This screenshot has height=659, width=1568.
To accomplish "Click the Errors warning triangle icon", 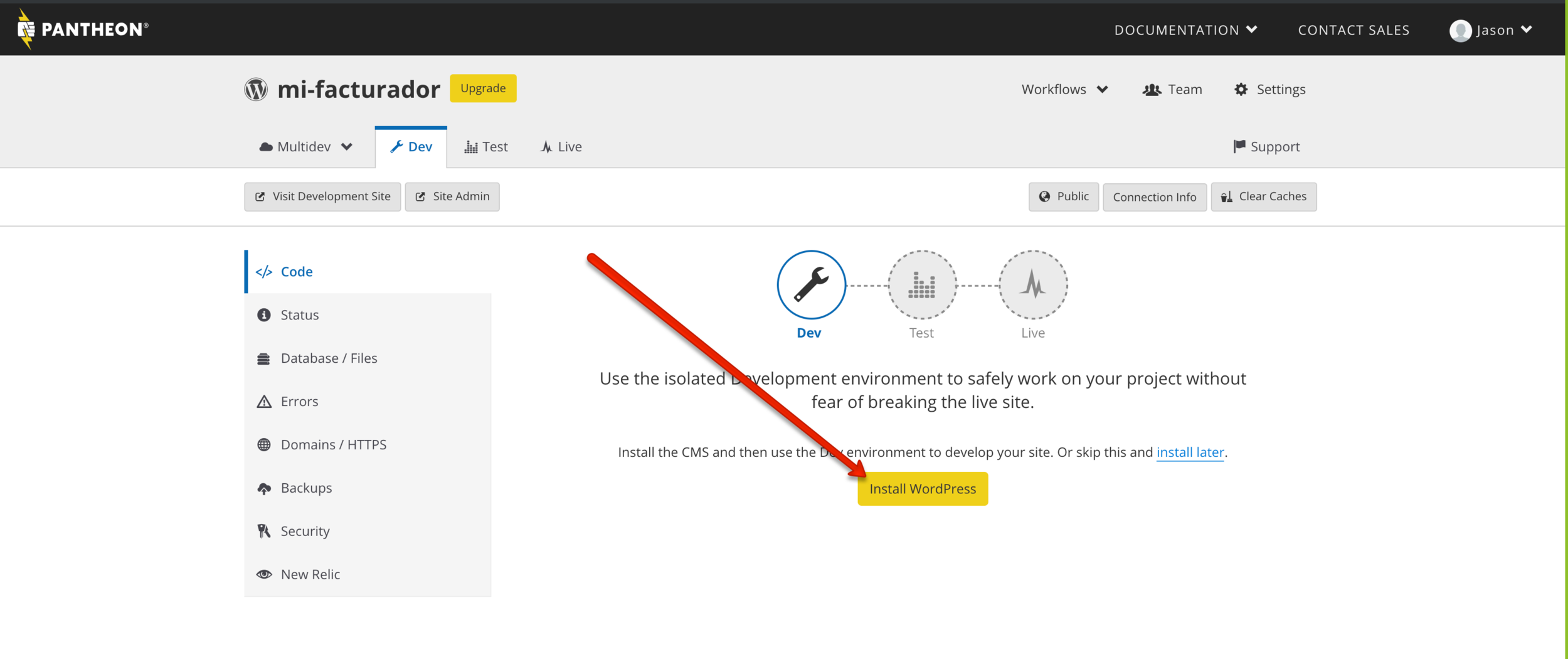I will tap(264, 402).
